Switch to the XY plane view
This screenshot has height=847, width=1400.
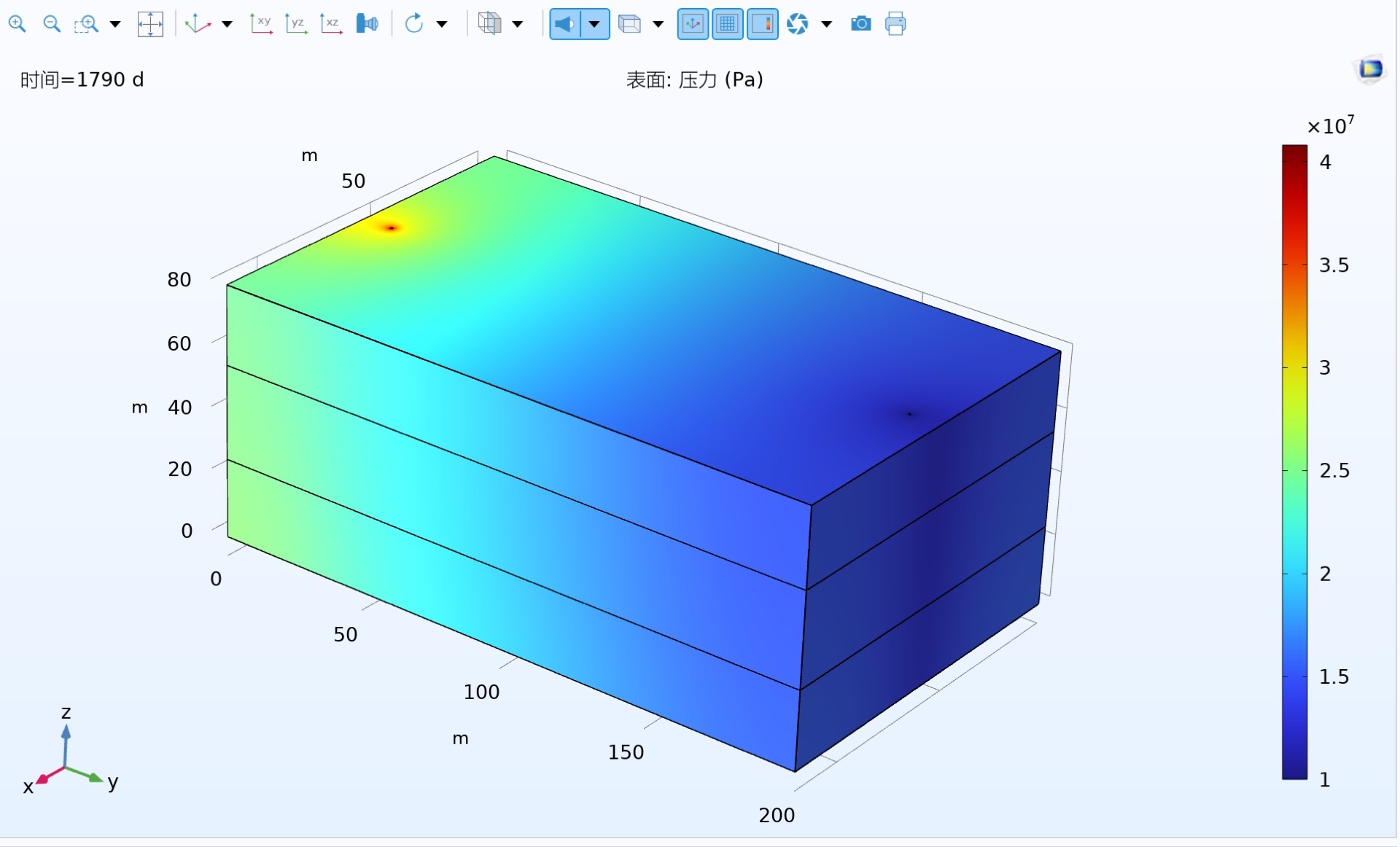point(261,24)
